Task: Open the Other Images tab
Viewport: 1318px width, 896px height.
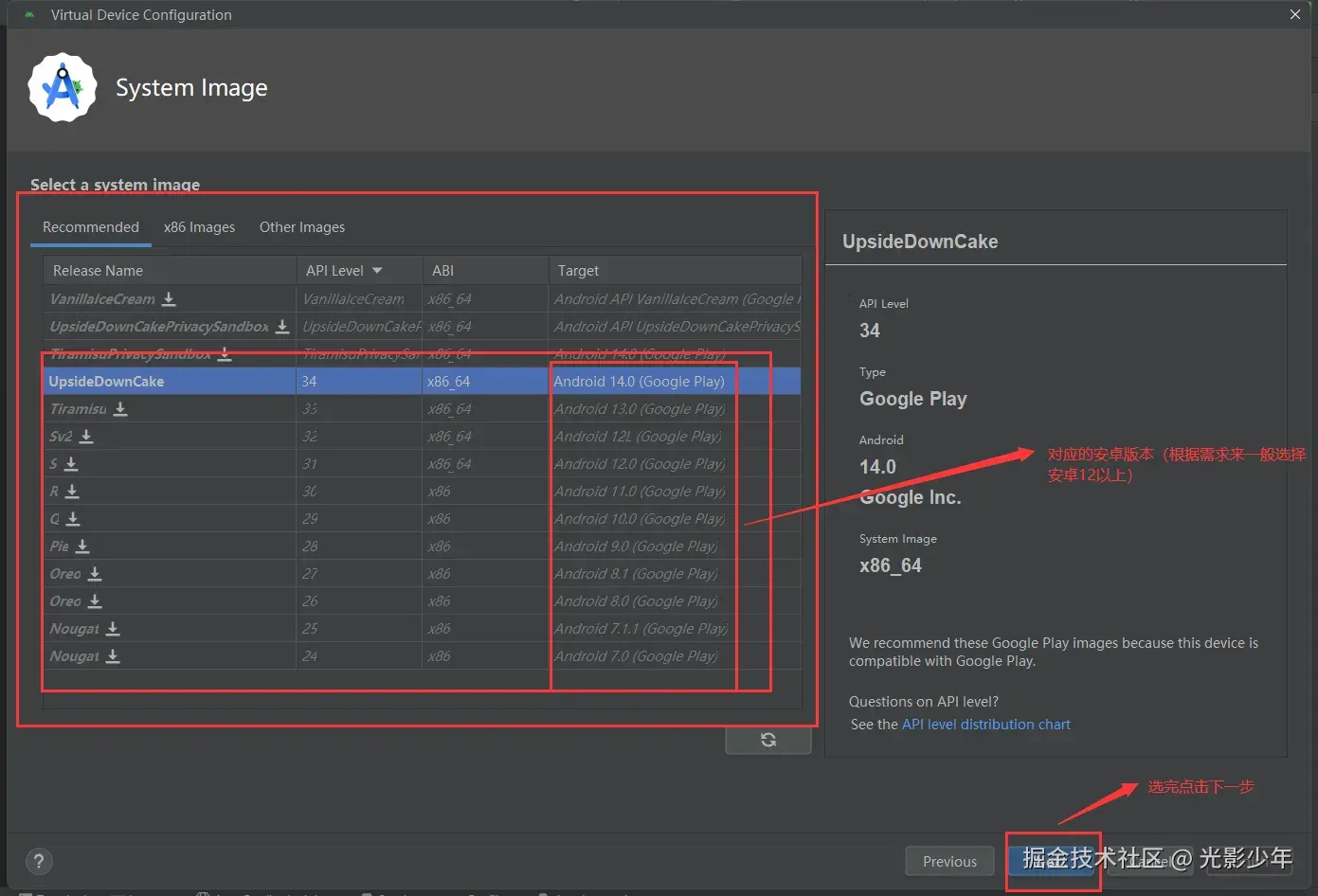Action: click(302, 227)
